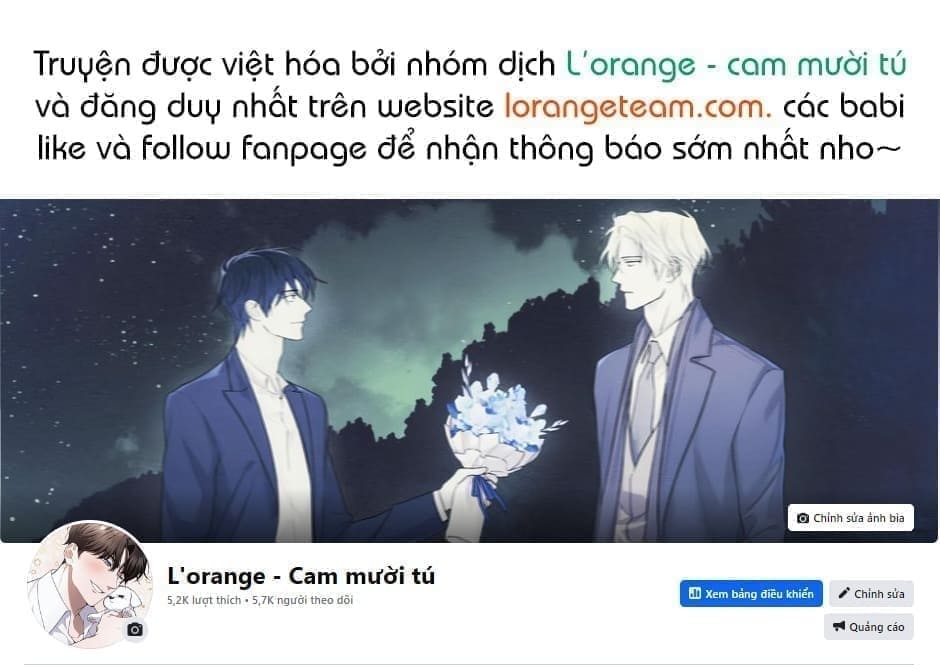Open Xem bảng điều khiển

point(751,594)
